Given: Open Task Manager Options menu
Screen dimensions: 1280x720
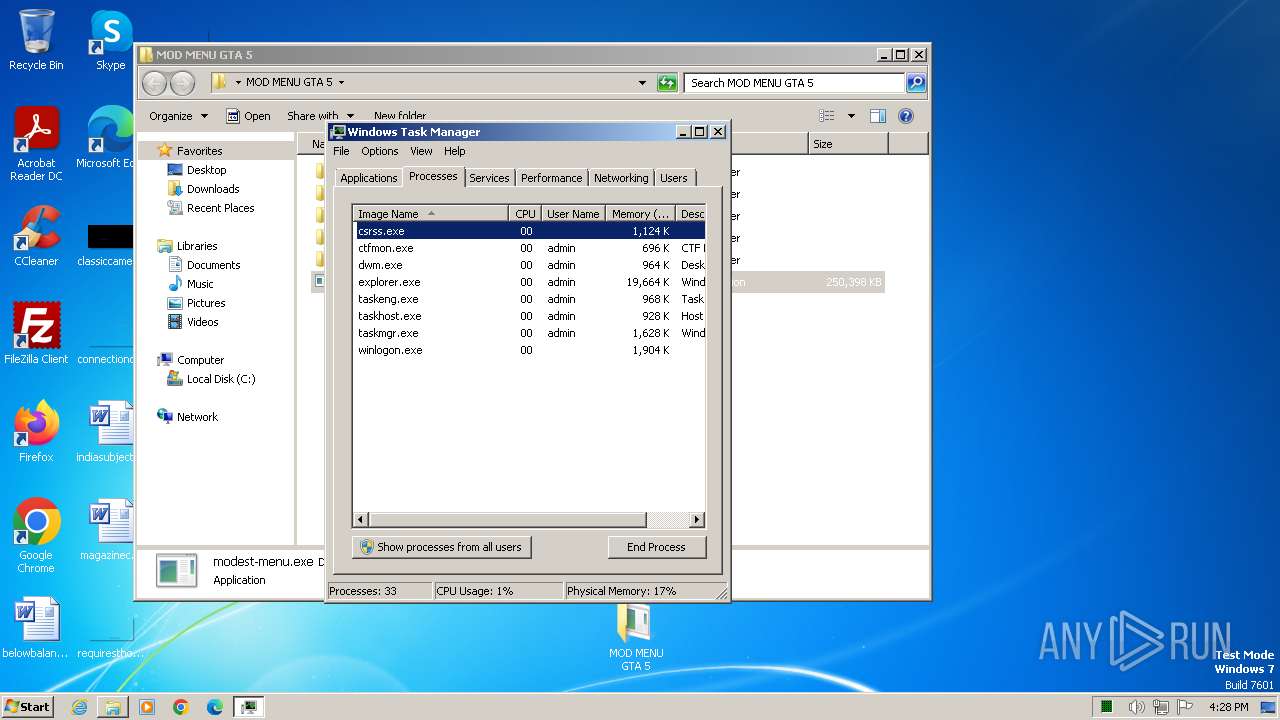Looking at the screenshot, I should coord(379,151).
